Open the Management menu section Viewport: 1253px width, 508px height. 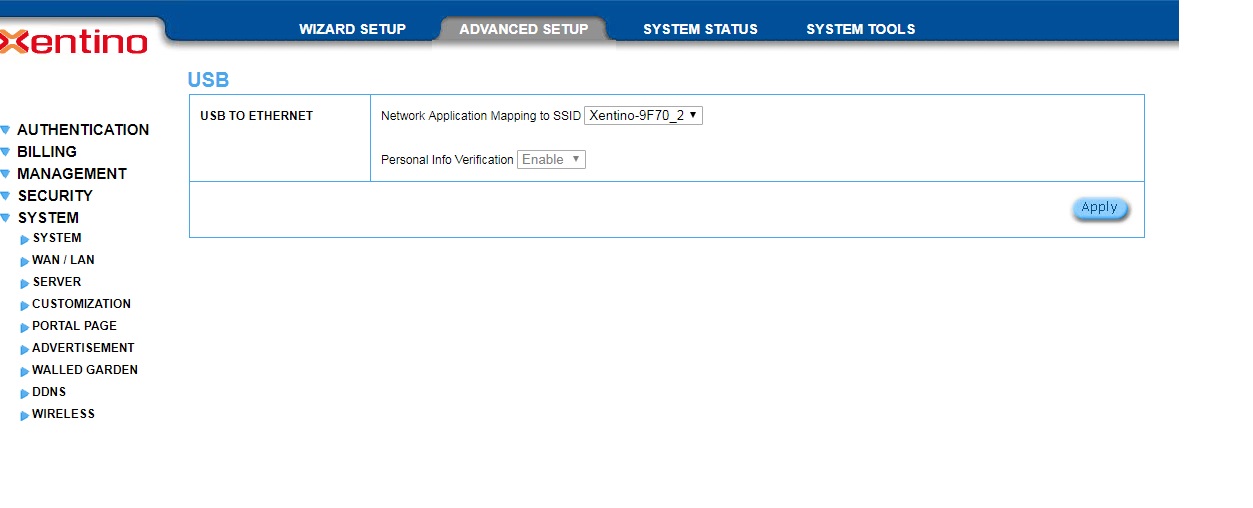pyautogui.click(x=71, y=174)
